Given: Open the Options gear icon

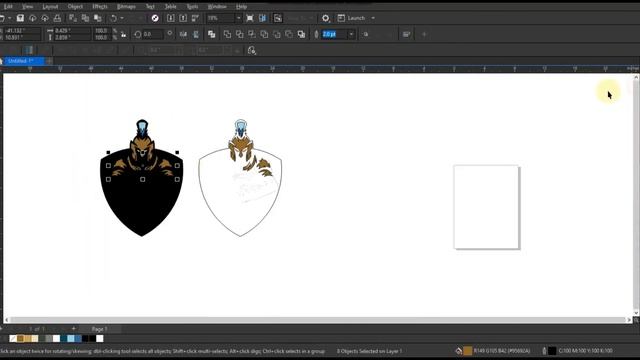Looking at the screenshot, I should [x=325, y=18].
